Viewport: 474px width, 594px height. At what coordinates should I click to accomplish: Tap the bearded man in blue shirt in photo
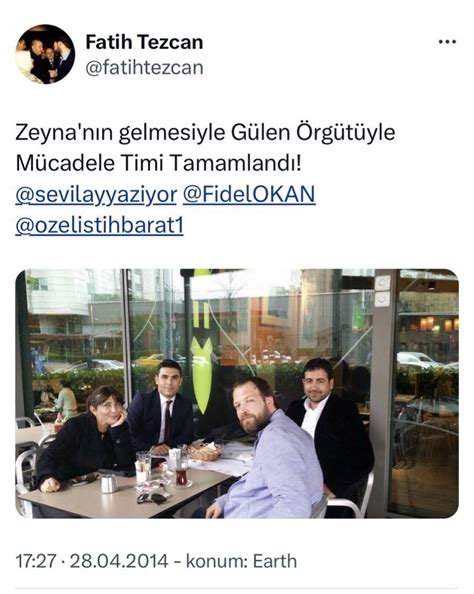coord(265,447)
